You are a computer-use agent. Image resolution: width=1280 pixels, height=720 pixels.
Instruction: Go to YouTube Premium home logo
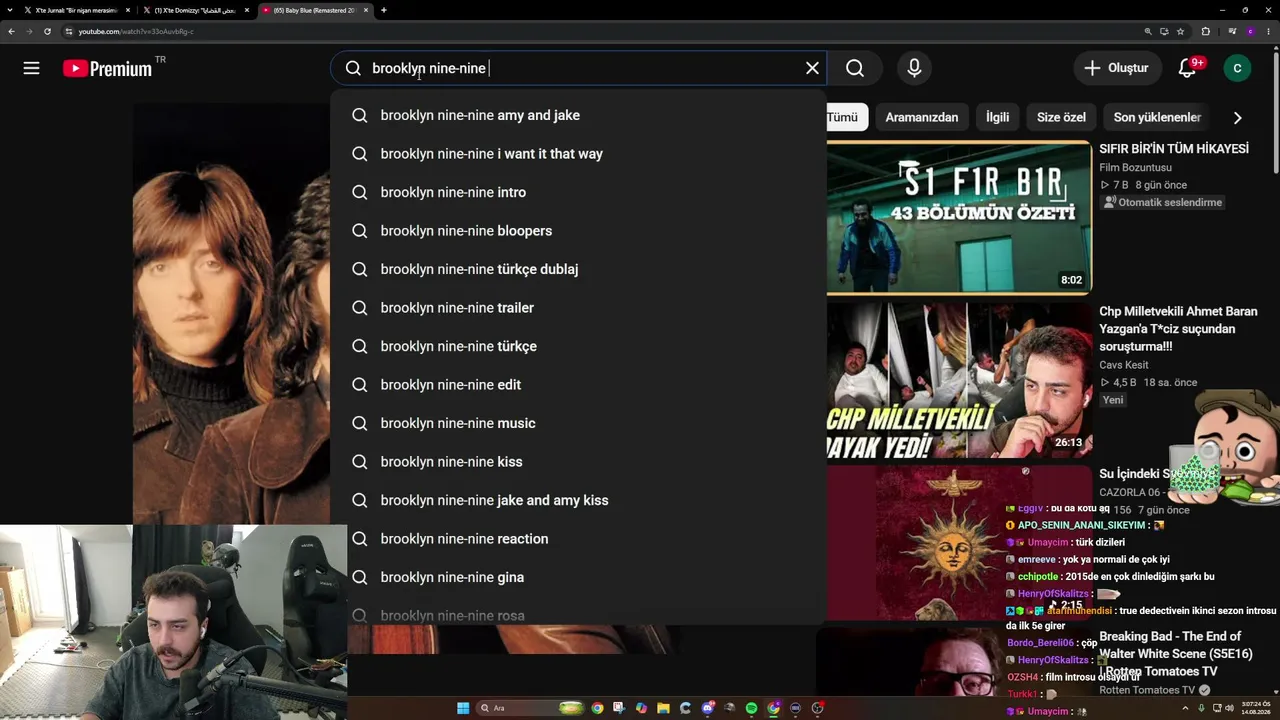point(107,68)
